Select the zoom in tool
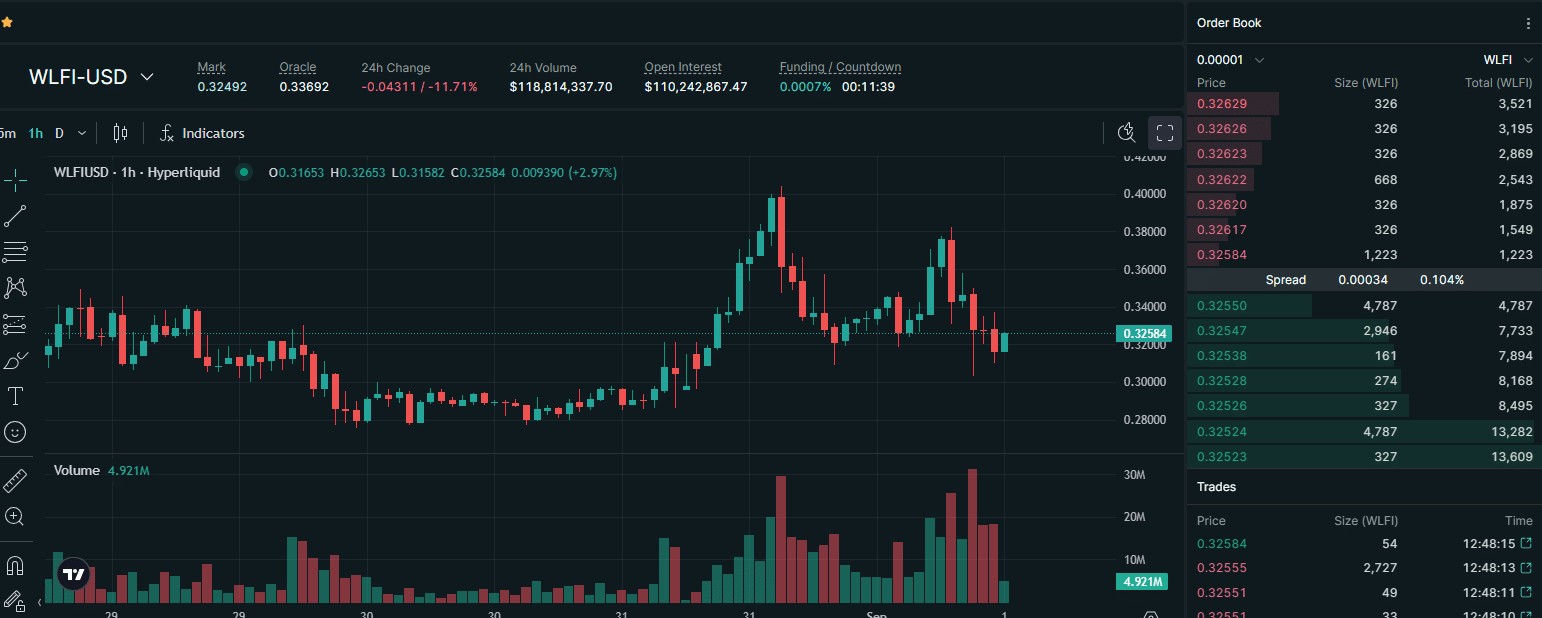 15,517
